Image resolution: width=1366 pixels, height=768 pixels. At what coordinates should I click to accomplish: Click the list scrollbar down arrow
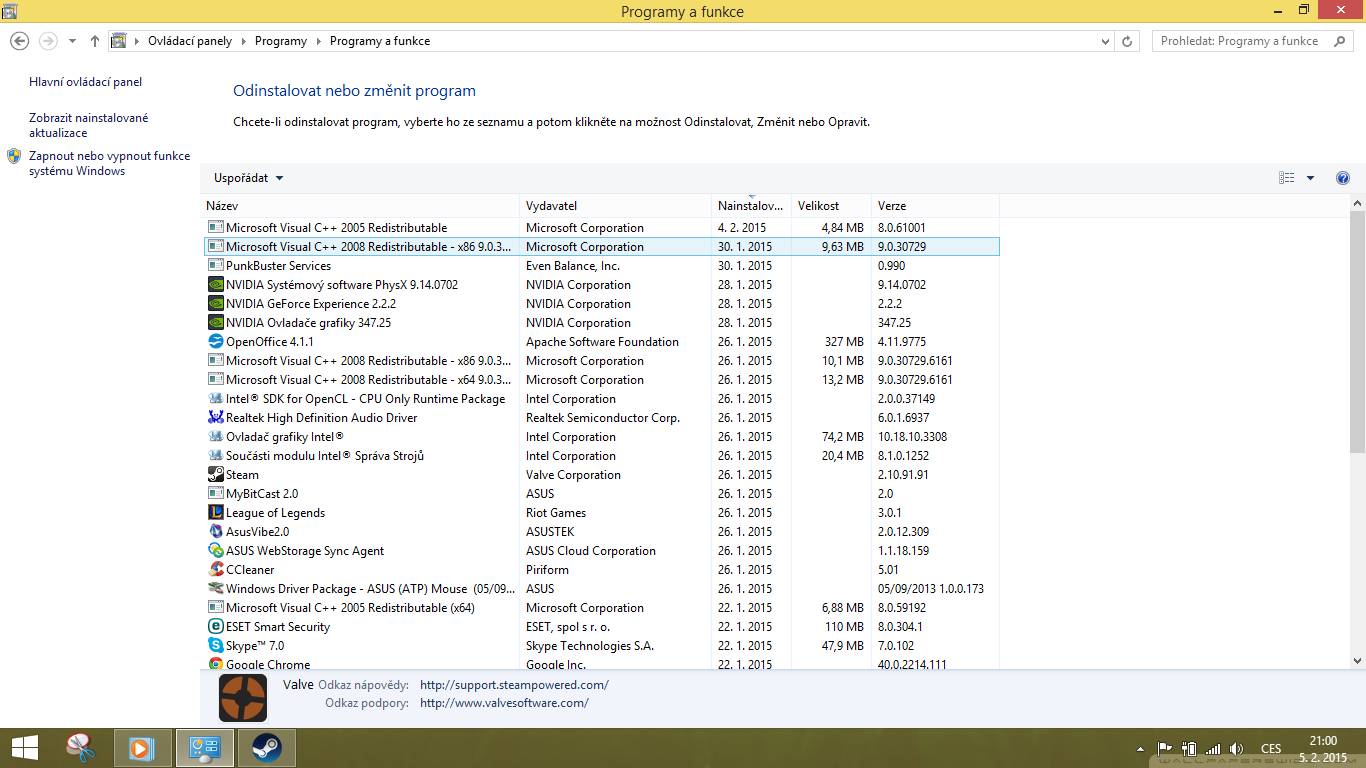1357,660
